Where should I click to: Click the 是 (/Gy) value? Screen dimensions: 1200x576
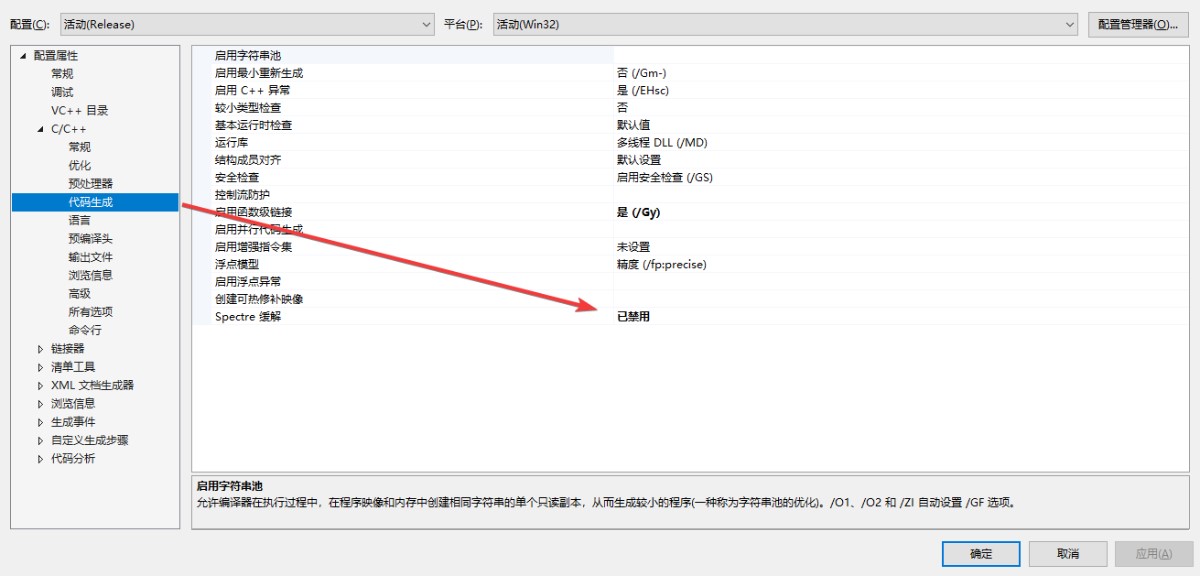(638, 212)
